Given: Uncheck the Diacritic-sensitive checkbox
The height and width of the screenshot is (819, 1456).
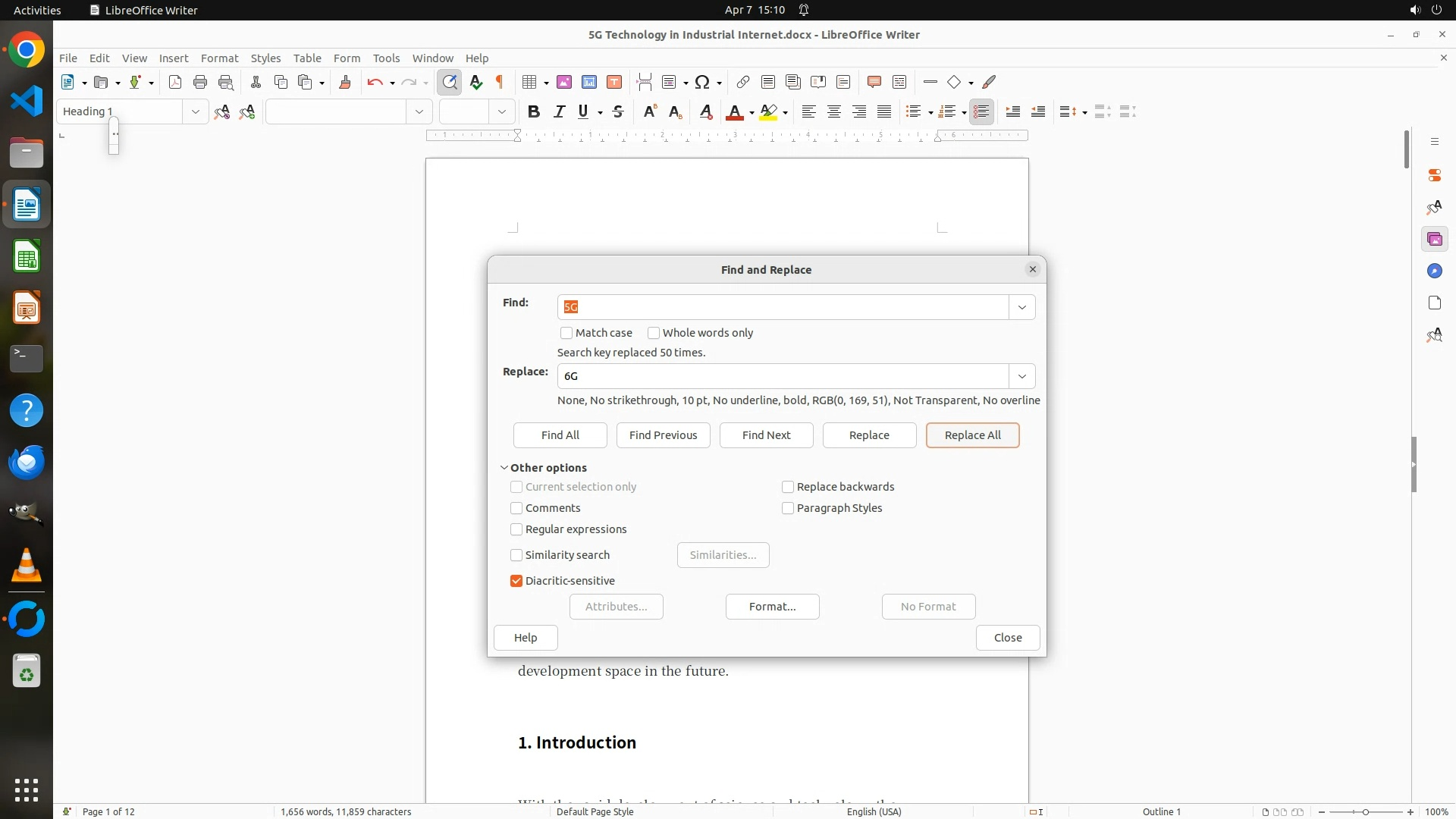Looking at the screenshot, I should [516, 581].
